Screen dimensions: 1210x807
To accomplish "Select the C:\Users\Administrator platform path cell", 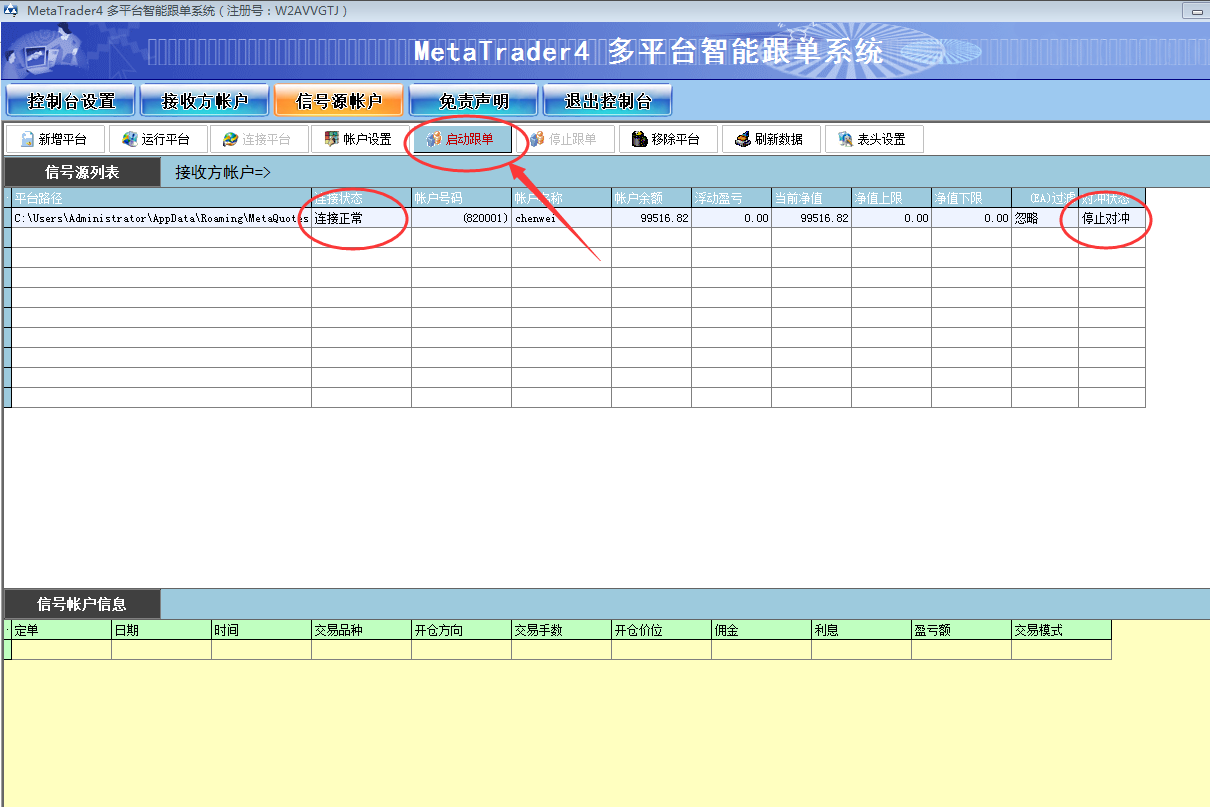I will click(161, 217).
